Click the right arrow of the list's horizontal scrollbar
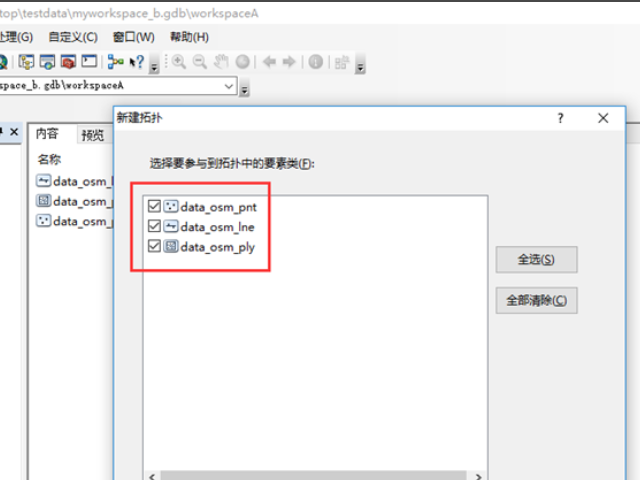This screenshot has height=480, width=640. click(478, 476)
